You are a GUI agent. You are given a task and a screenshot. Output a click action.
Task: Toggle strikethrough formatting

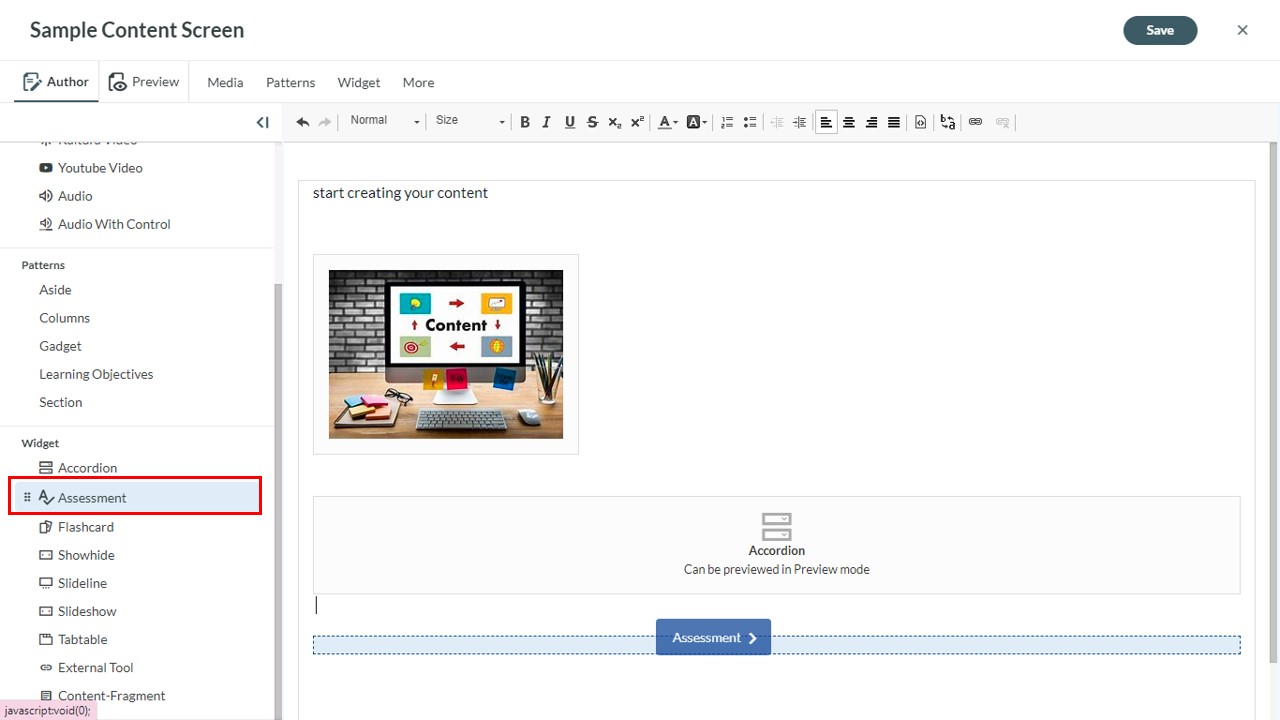pyautogui.click(x=592, y=122)
